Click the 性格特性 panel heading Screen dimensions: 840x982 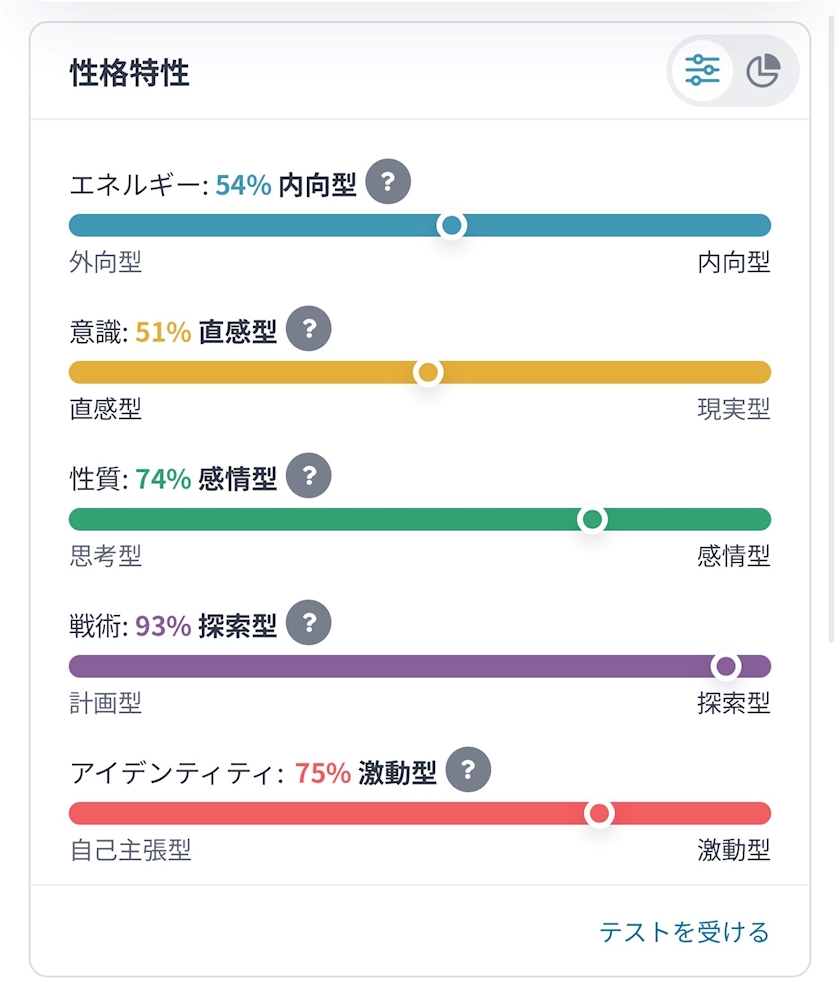tap(129, 73)
